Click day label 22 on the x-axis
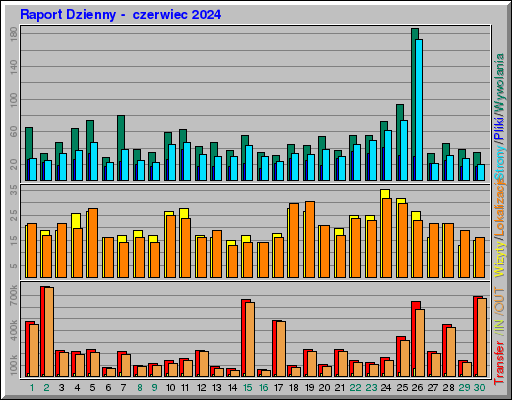Image resolution: width=512 pixels, height=400 pixels. pos(355,388)
